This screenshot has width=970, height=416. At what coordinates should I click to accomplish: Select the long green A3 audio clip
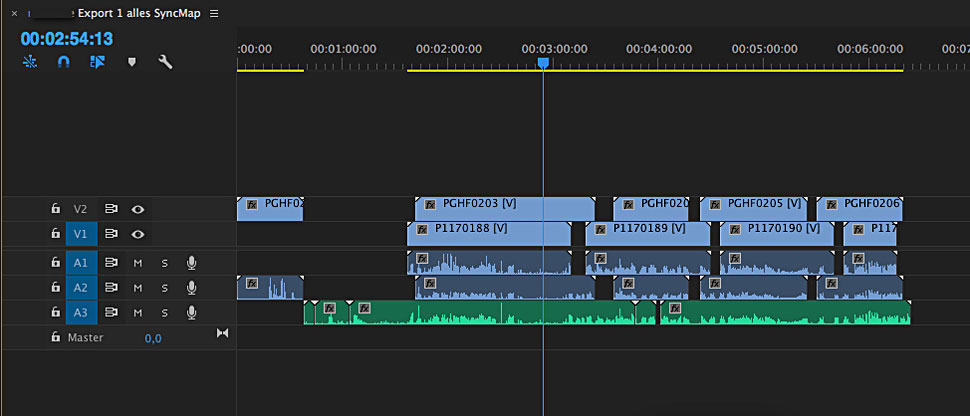492,313
